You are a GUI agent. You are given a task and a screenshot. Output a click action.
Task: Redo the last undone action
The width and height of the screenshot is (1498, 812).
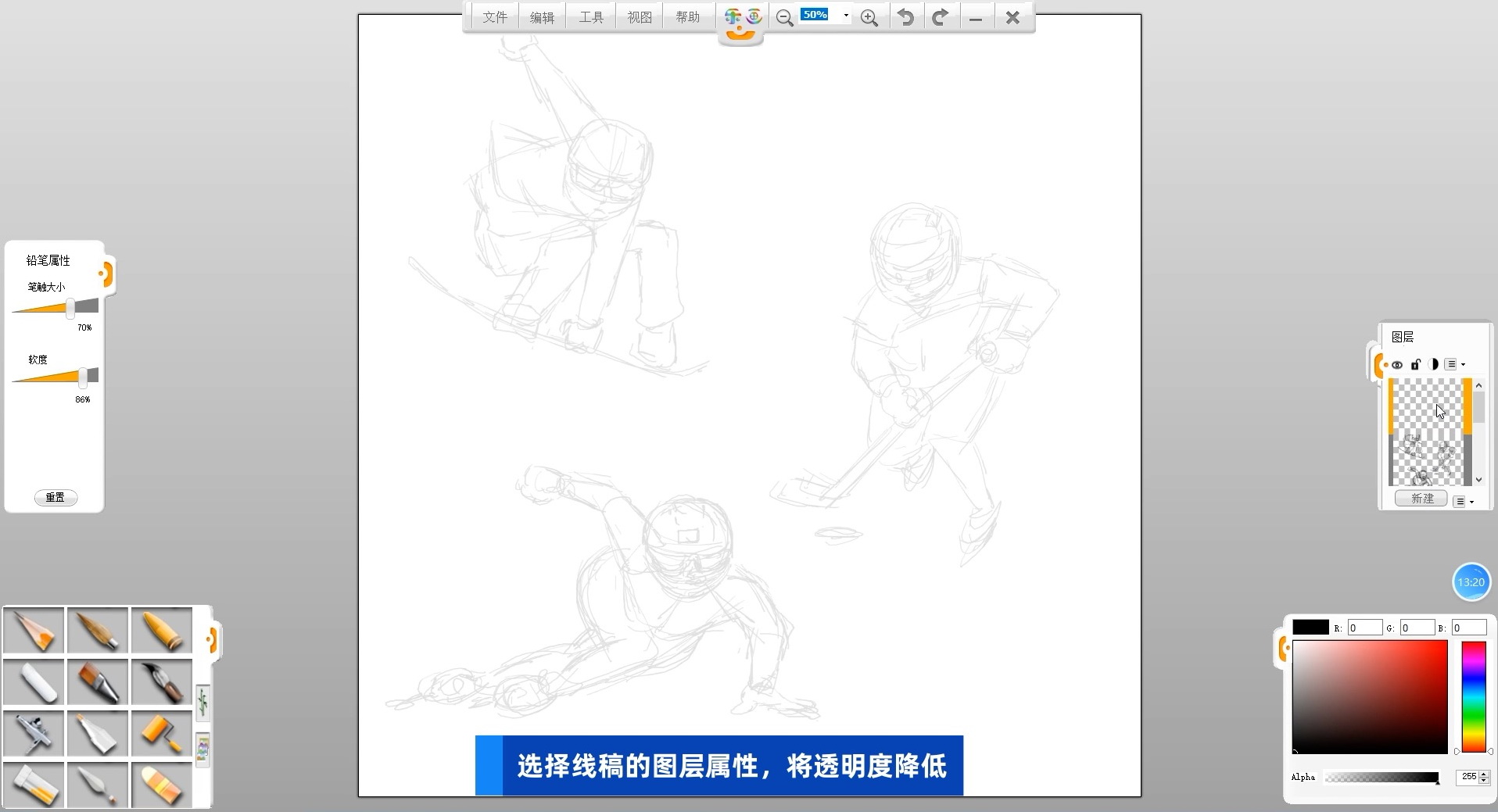coord(941,17)
